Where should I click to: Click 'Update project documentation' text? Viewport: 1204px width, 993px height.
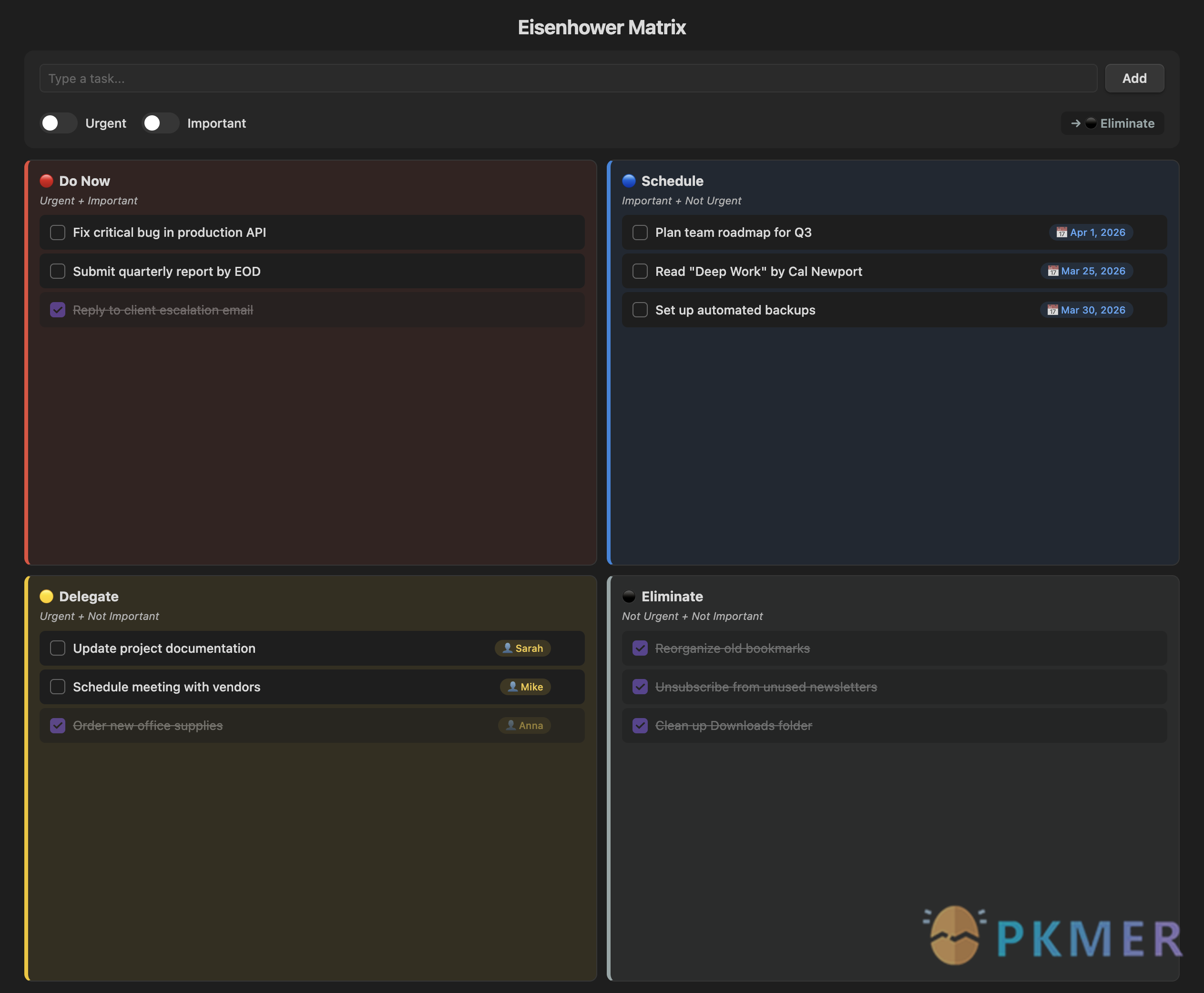coord(164,648)
